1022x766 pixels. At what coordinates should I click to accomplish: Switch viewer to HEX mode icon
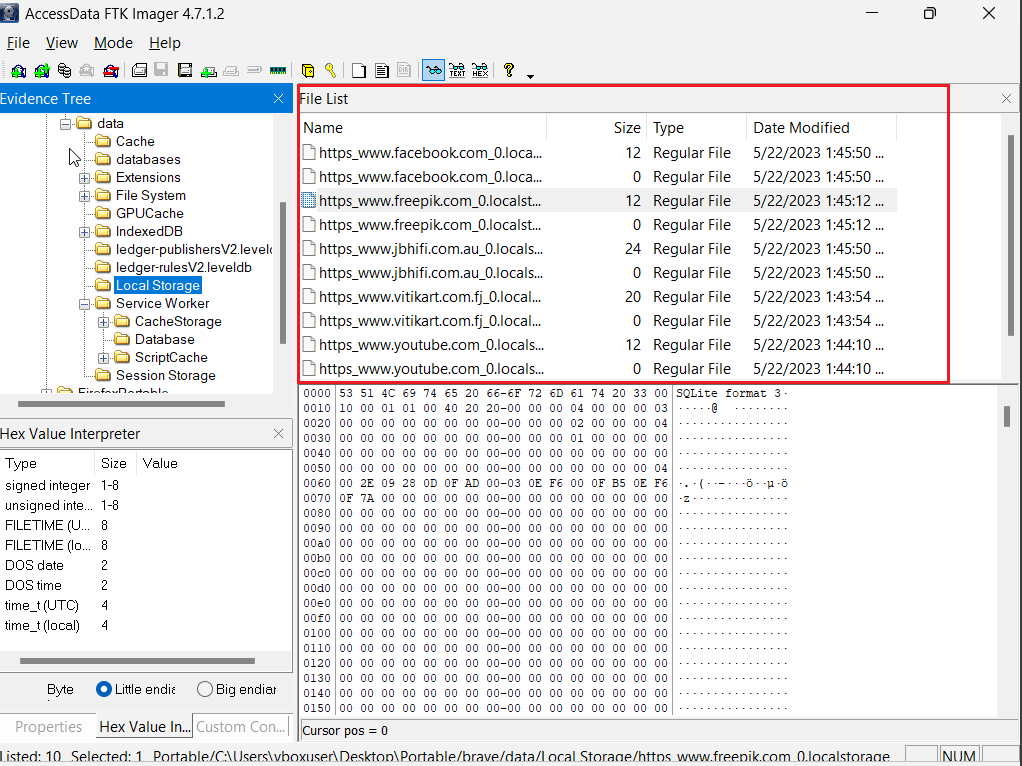pos(480,71)
